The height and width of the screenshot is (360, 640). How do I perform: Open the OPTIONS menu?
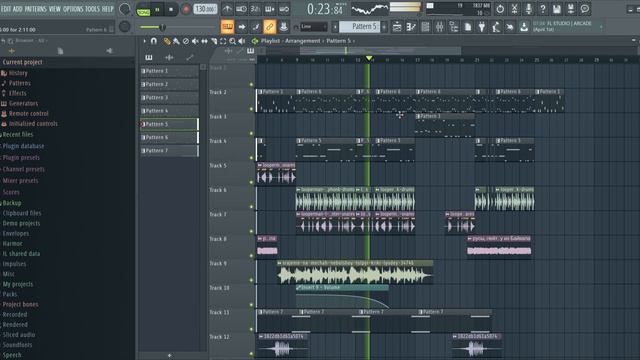click(73, 9)
